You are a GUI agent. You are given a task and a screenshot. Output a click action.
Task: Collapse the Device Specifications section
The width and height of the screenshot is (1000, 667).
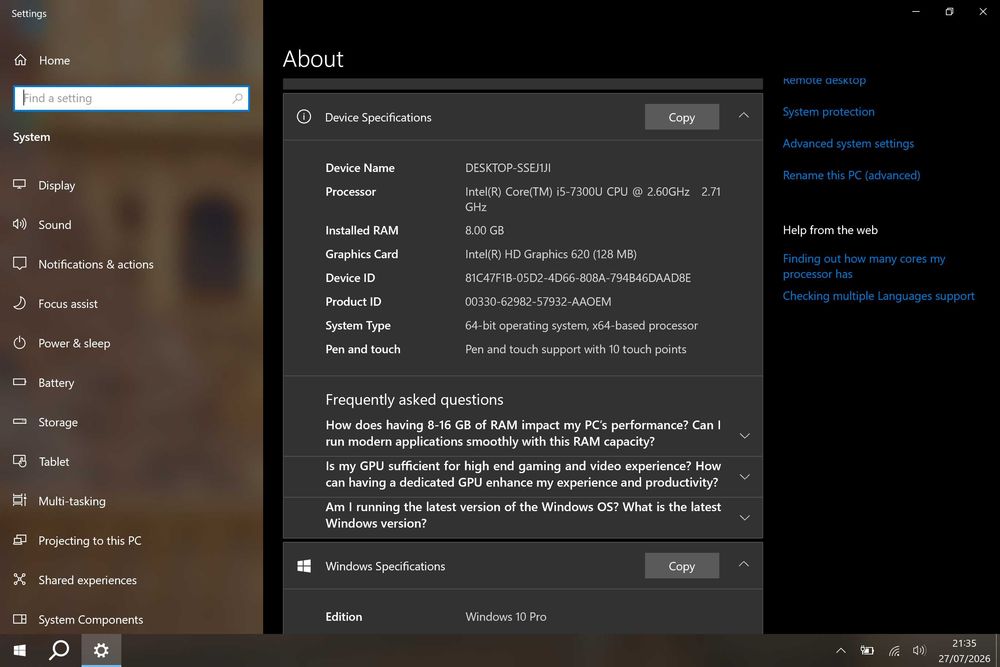[744, 116]
